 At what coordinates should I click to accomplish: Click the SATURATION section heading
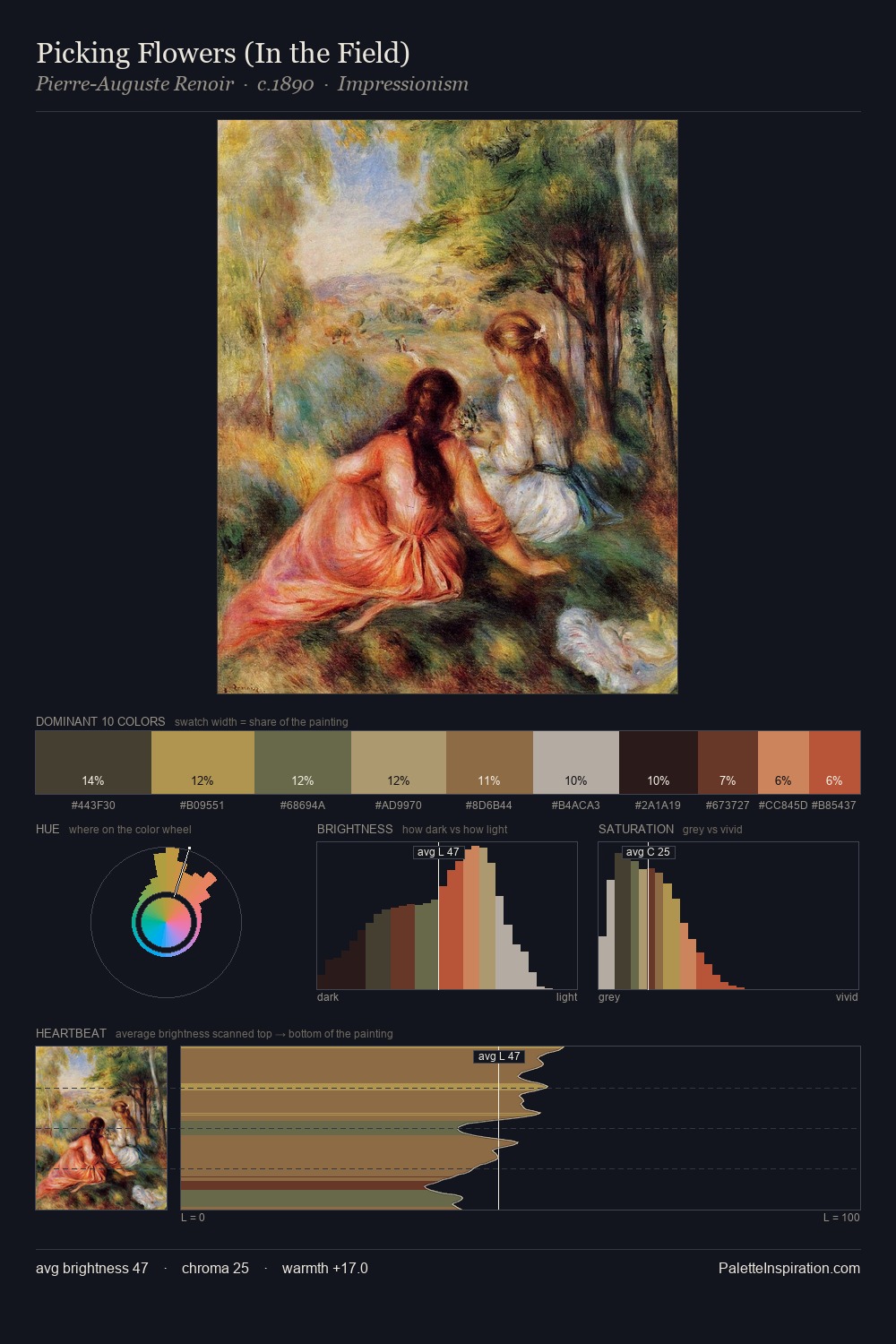(x=636, y=829)
